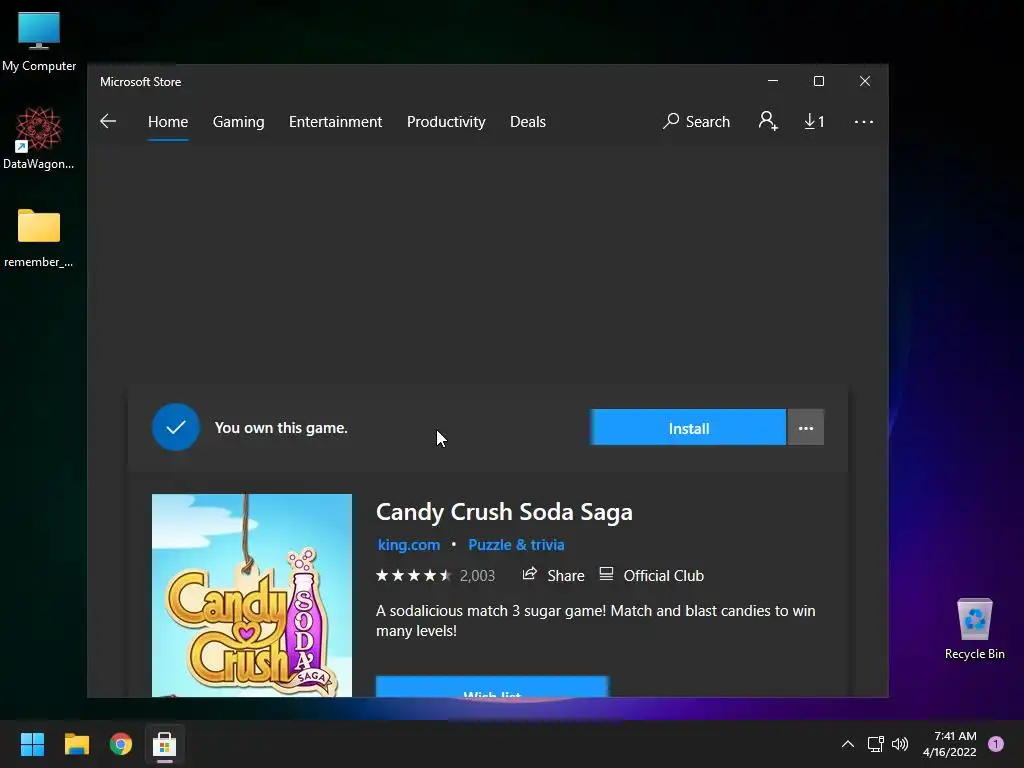Add game to Wish list
Viewport: 1024px width, 768px height.
pos(492,687)
